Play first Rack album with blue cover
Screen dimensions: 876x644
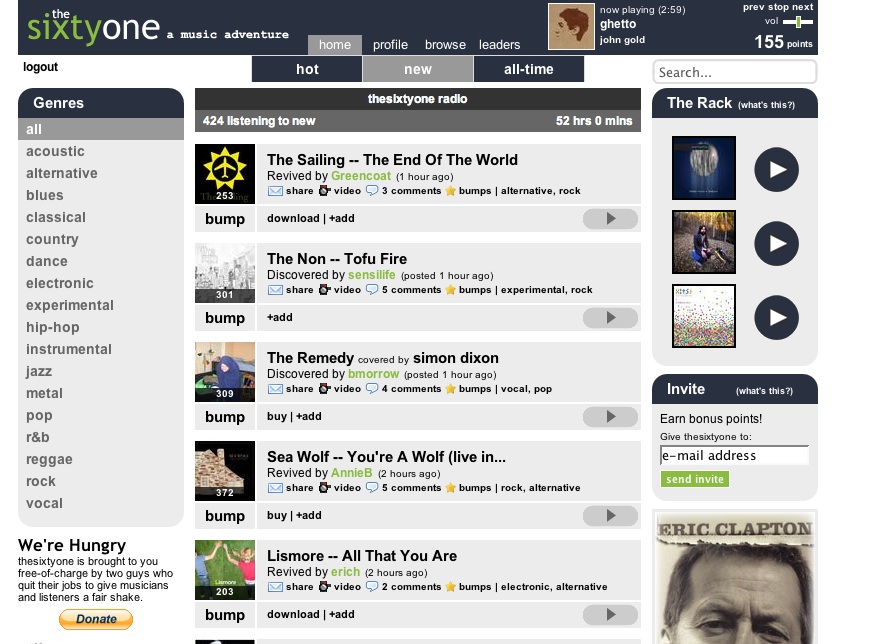click(776, 169)
